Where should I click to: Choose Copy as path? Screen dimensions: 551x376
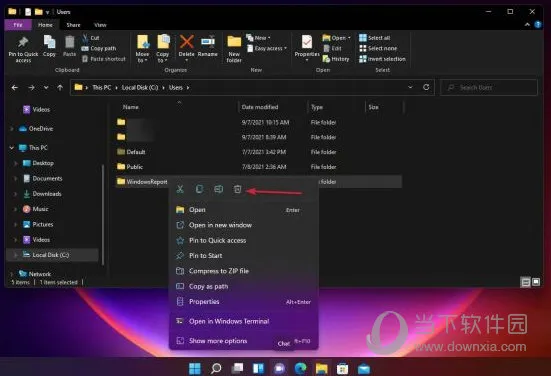click(244, 286)
